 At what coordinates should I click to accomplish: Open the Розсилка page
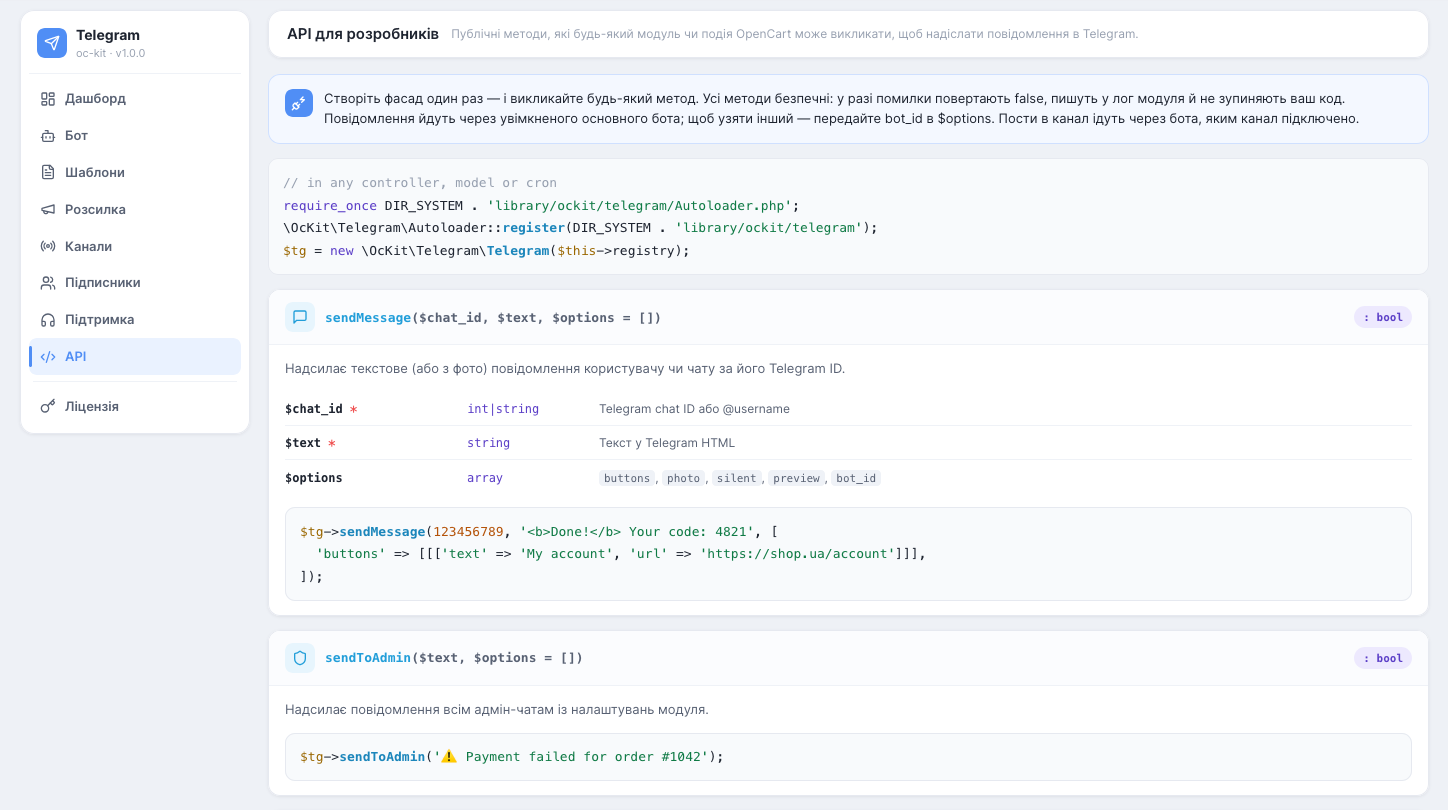135,210
